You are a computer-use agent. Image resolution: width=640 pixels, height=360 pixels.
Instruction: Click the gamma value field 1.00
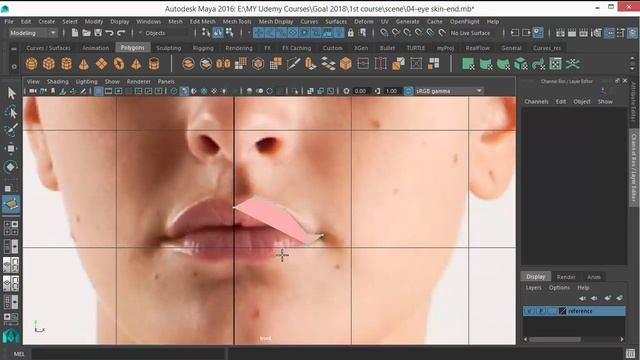[392, 91]
